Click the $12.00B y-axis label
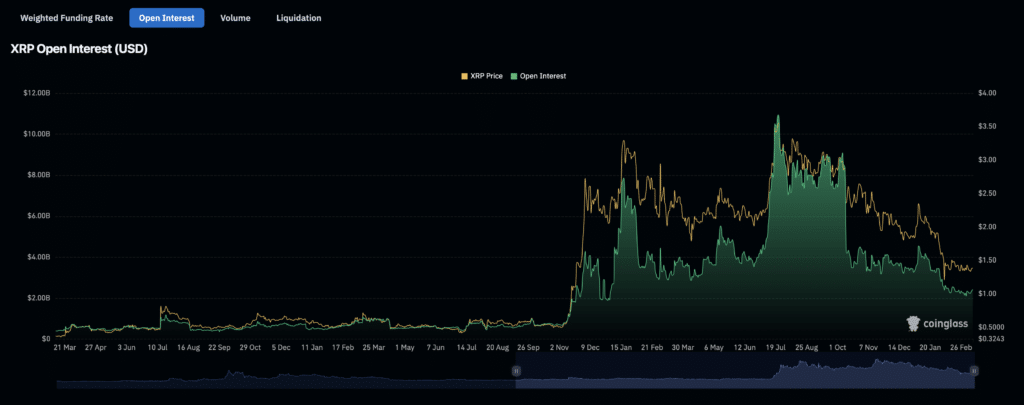The image size is (1024, 405). (37, 93)
